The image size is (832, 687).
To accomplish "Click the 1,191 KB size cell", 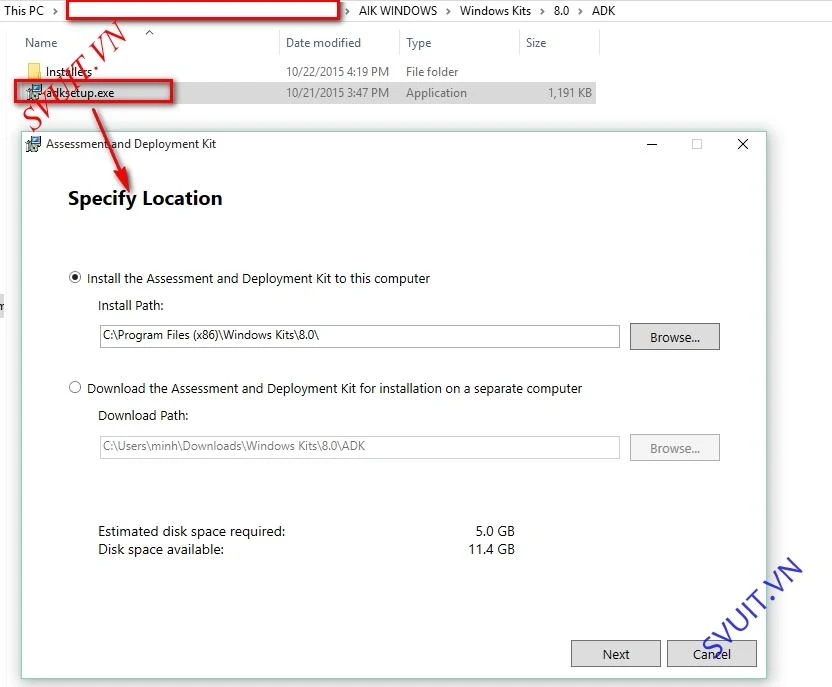I will [x=569, y=93].
